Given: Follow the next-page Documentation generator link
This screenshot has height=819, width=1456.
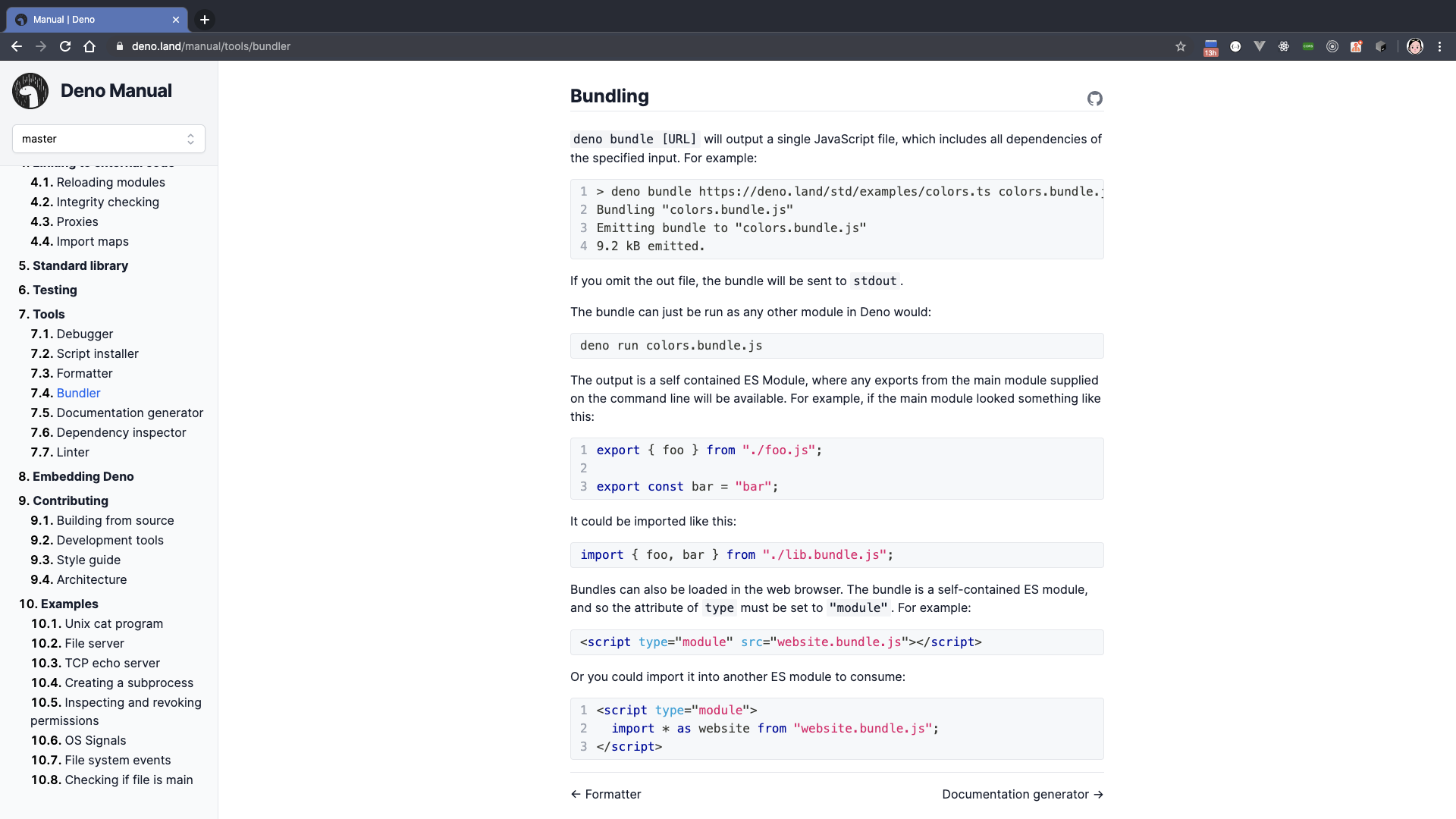Looking at the screenshot, I should 1022,794.
